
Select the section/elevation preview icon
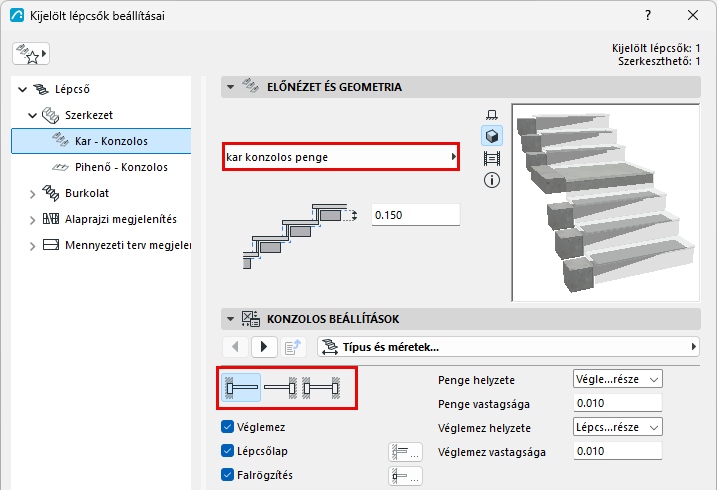(x=492, y=159)
